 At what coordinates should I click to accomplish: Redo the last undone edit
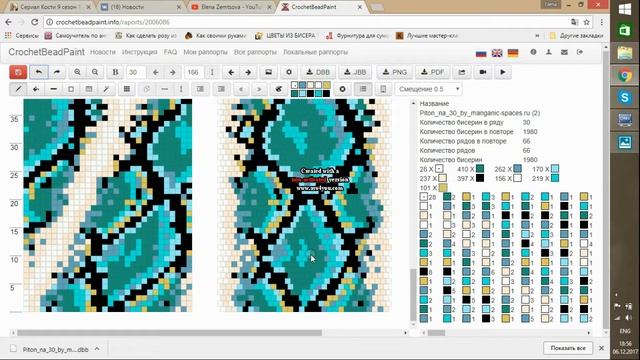point(57,72)
